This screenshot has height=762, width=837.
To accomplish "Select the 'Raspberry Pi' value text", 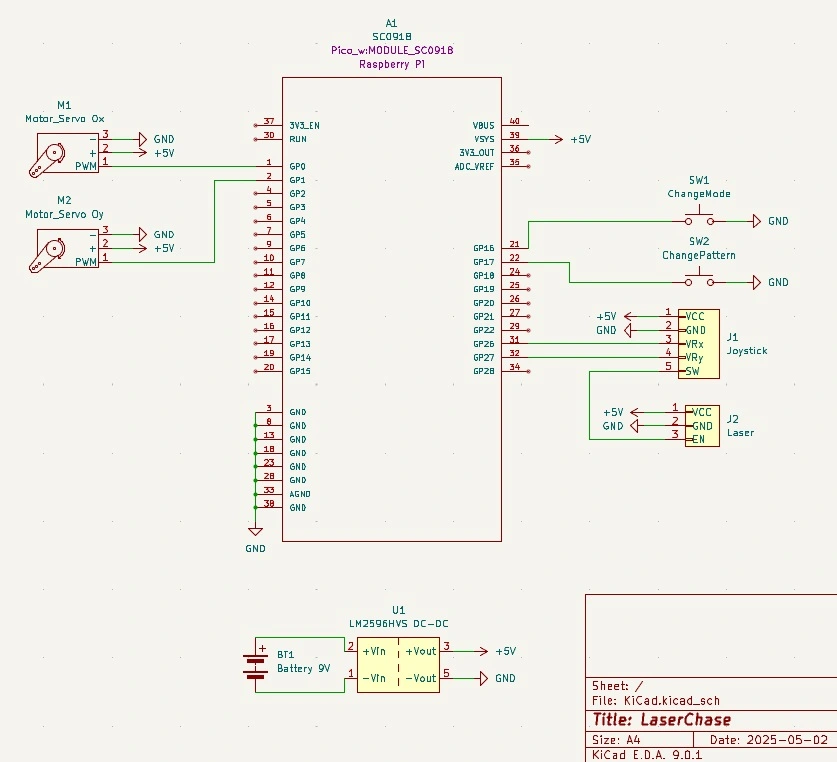I will coord(392,64).
